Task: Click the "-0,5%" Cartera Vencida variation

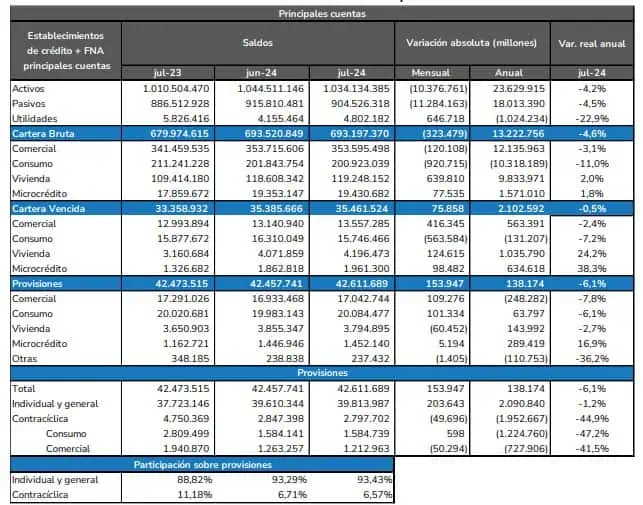Action: (592, 209)
